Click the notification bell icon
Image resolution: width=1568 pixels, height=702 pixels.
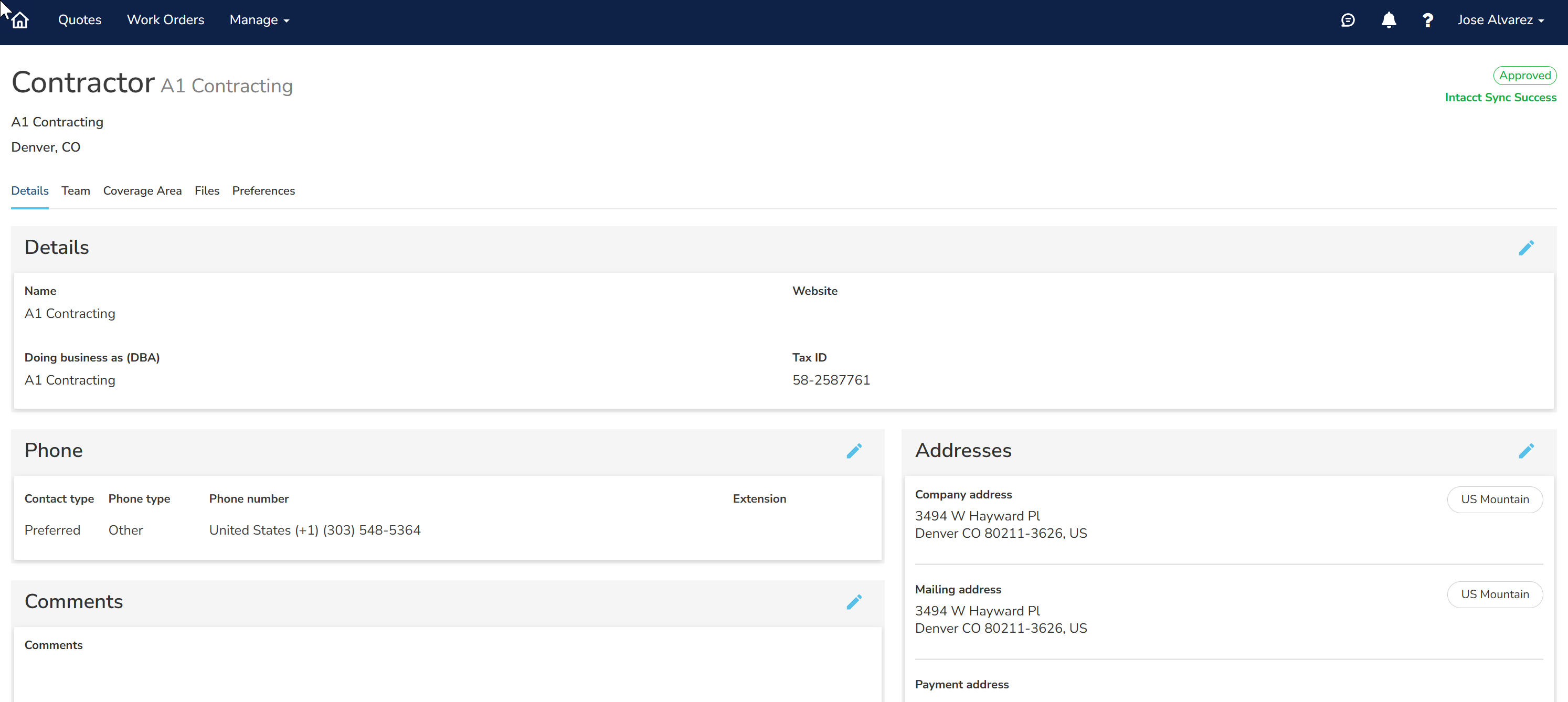[1389, 19]
